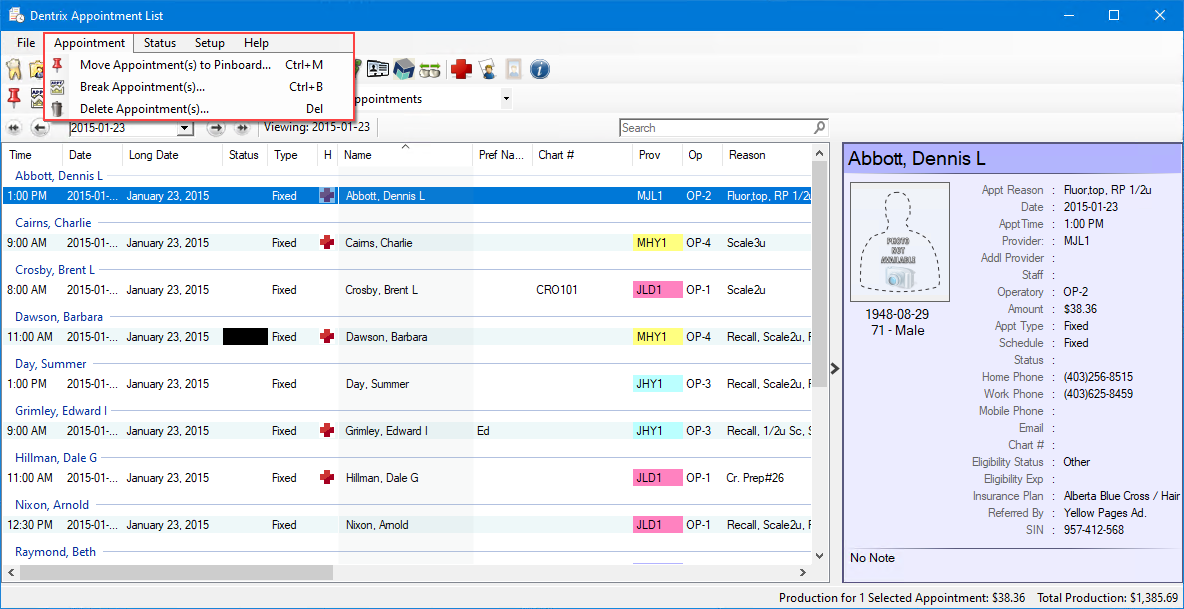Viewport: 1184px width, 609px height.
Task: Go to next day with right arrow
Action: point(215,128)
